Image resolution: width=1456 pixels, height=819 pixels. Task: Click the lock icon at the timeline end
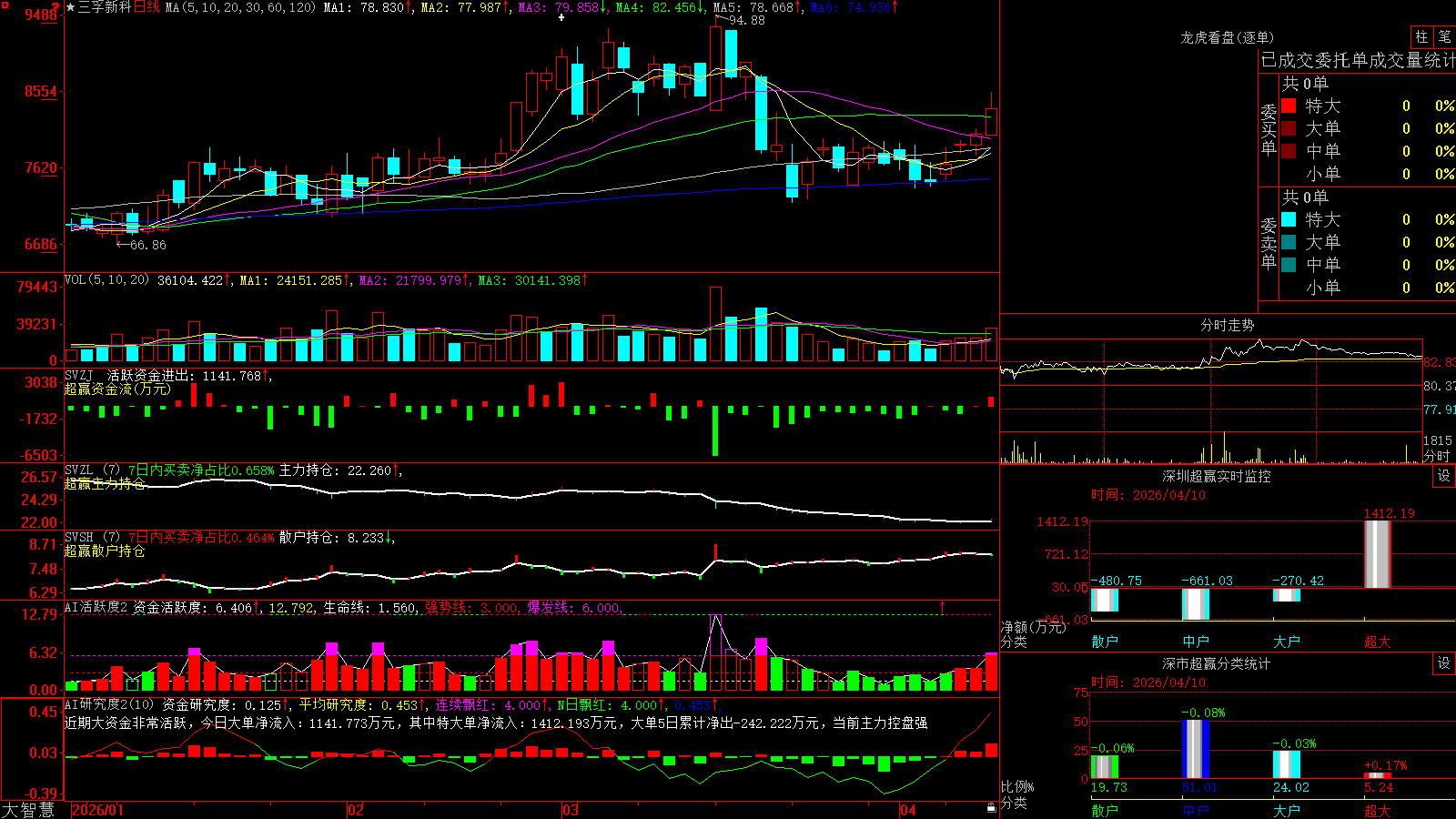tap(991, 808)
